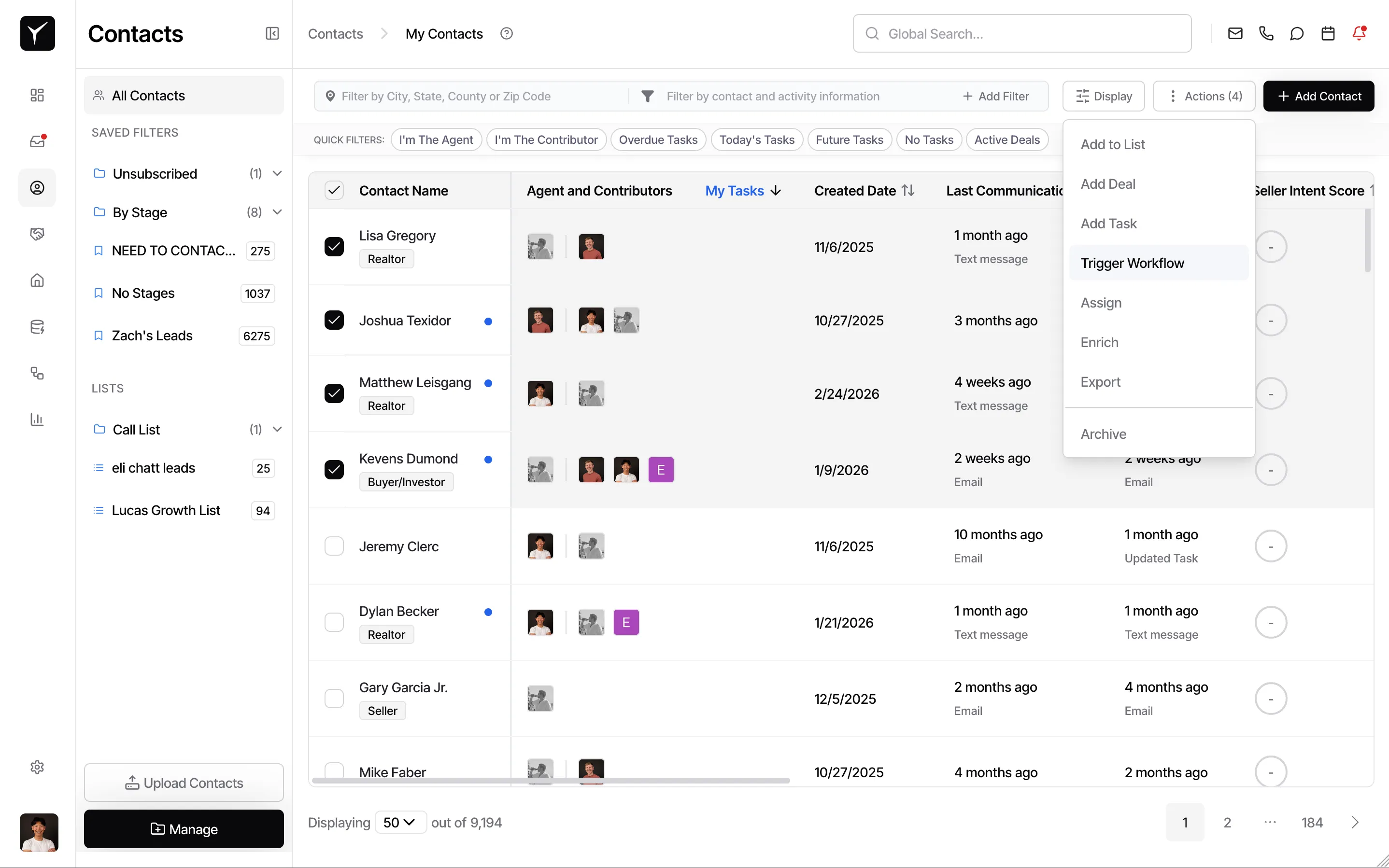Image resolution: width=1389 pixels, height=868 pixels.
Task: Select Jeremy Clerc's checkbox
Action: tap(334, 546)
